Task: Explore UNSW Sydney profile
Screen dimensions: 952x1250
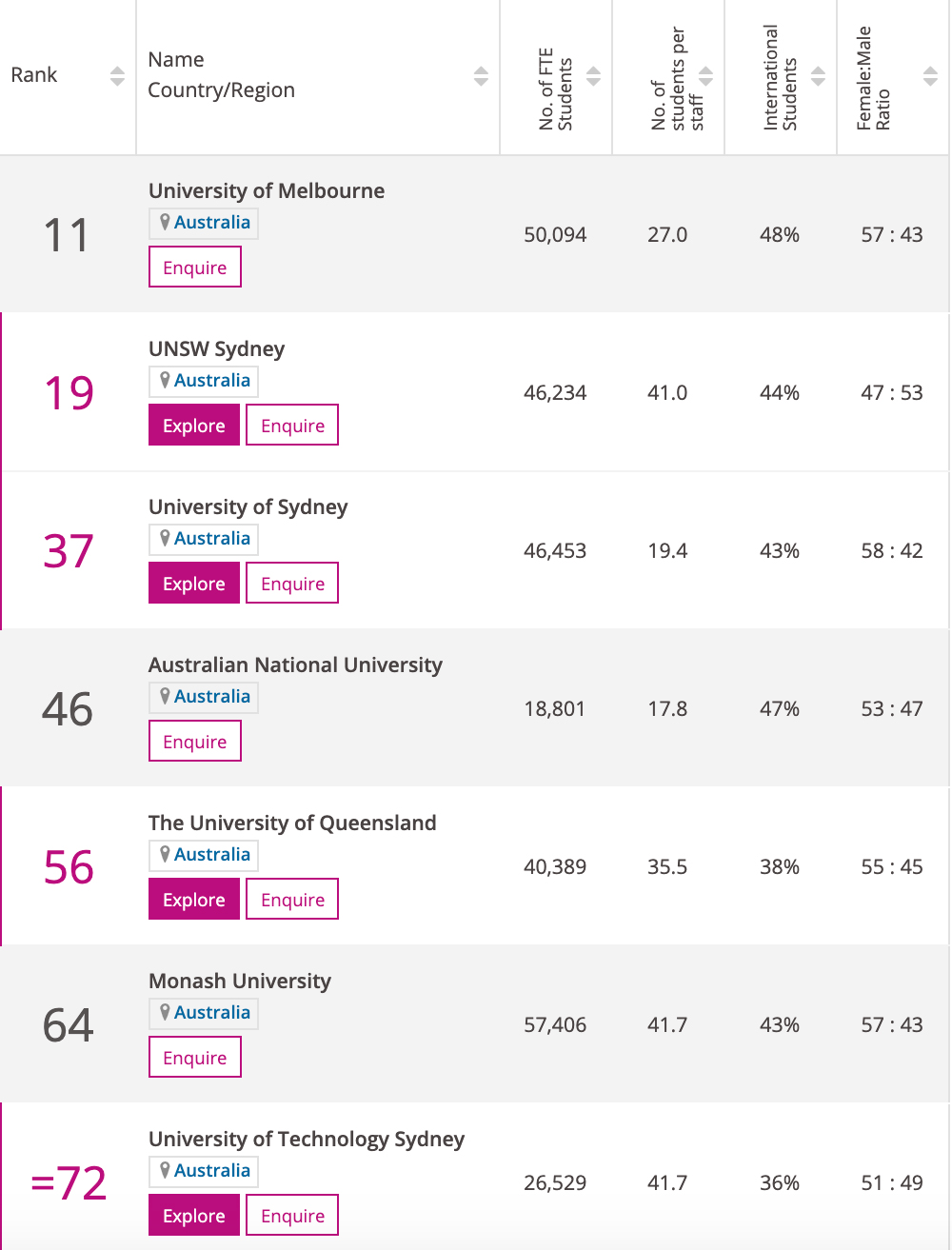Action: coord(194,426)
